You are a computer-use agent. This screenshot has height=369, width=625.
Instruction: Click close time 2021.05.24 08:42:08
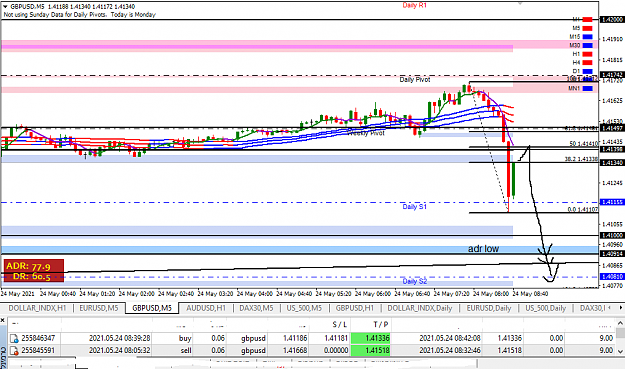click(x=450, y=338)
